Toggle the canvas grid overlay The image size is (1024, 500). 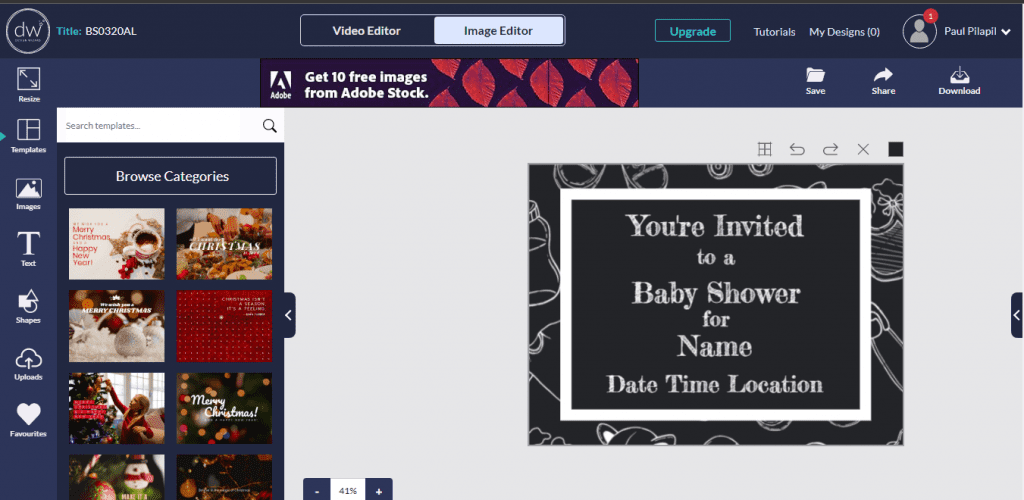764,149
